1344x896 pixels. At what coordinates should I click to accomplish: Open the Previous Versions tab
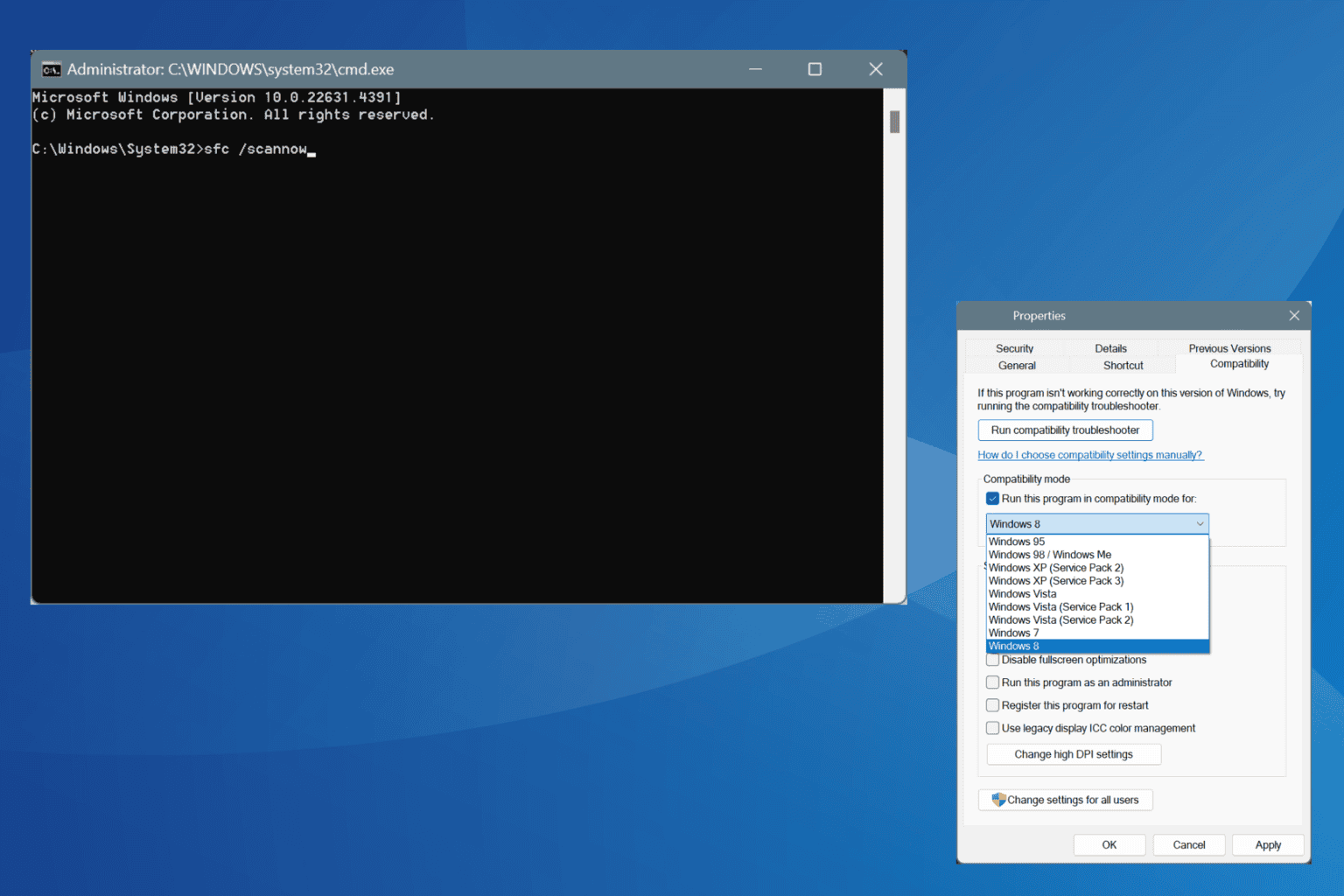coord(1229,348)
